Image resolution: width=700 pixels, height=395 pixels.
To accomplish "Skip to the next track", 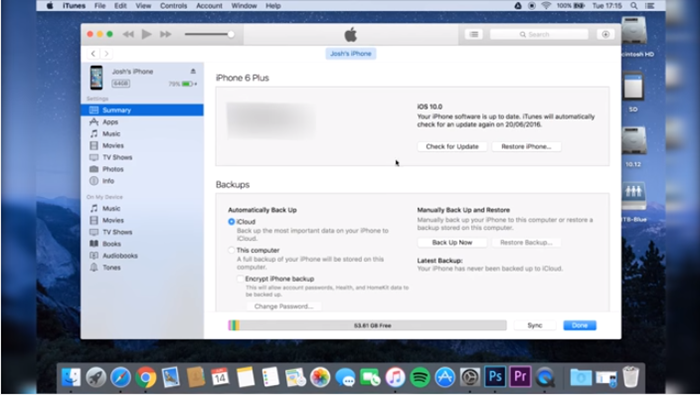I will click(x=165, y=34).
